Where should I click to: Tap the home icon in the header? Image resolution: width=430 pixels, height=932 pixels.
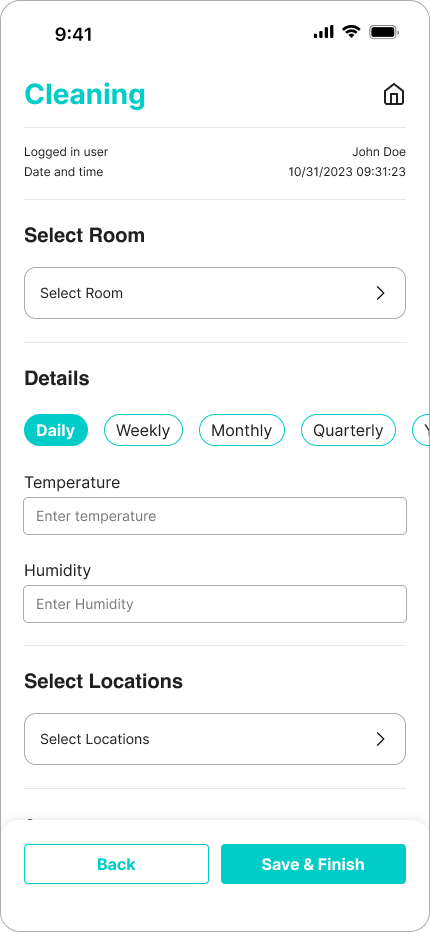[x=394, y=95]
